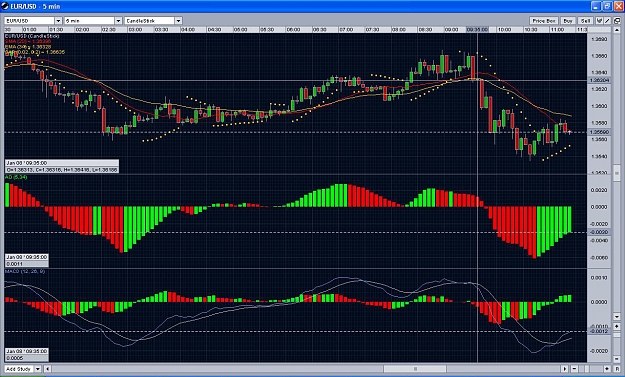Click the OHLC price info box
Image resolution: width=625 pixels, height=377 pixels.
[x=62, y=166]
